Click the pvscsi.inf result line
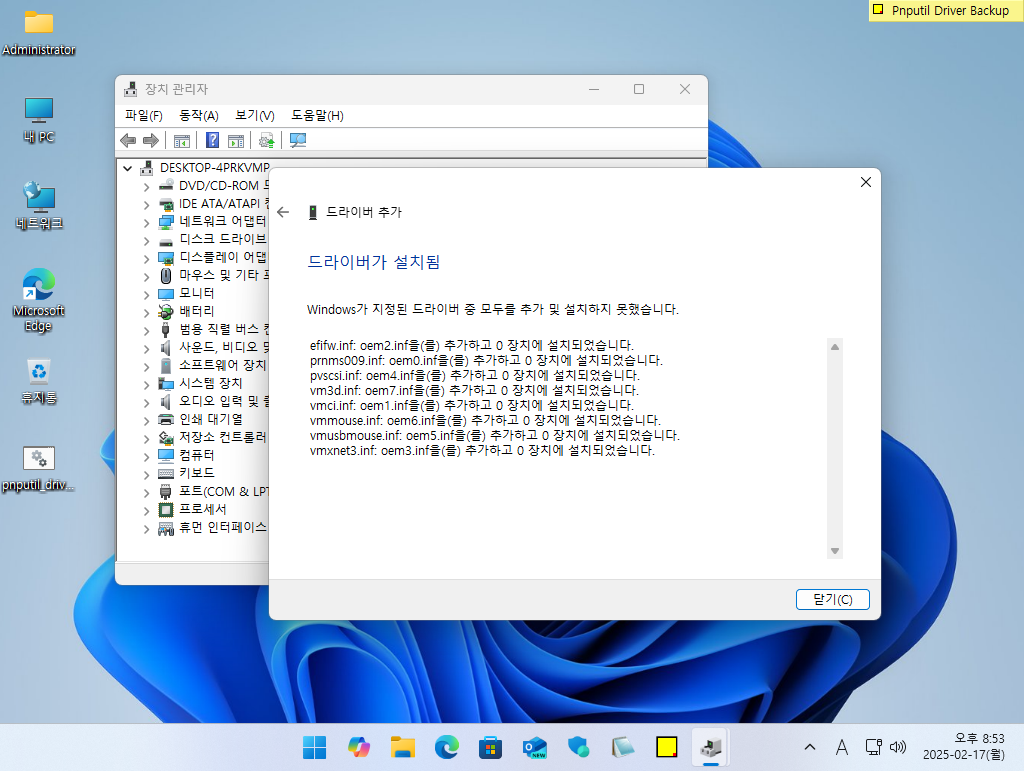This screenshot has width=1024, height=771. 475,375
